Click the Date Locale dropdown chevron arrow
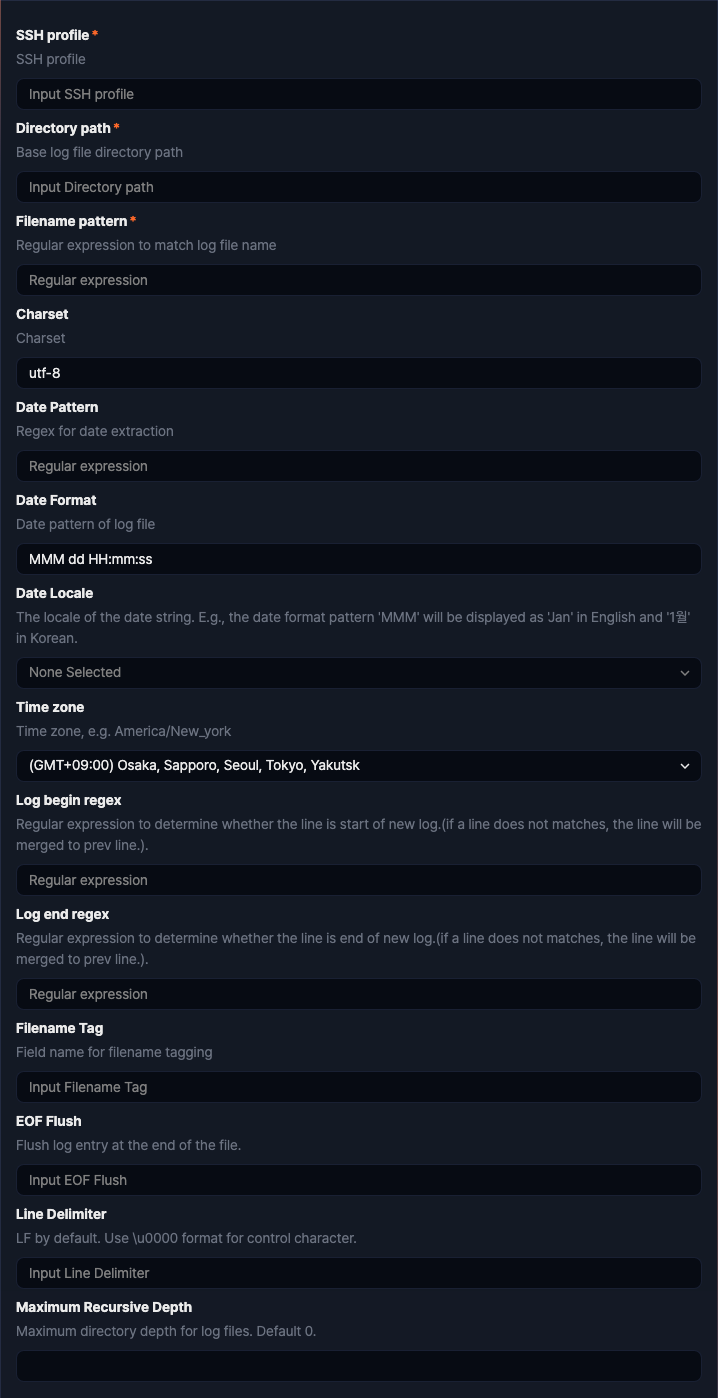The height and width of the screenshot is (1398, 718). (x=685, y=673)
